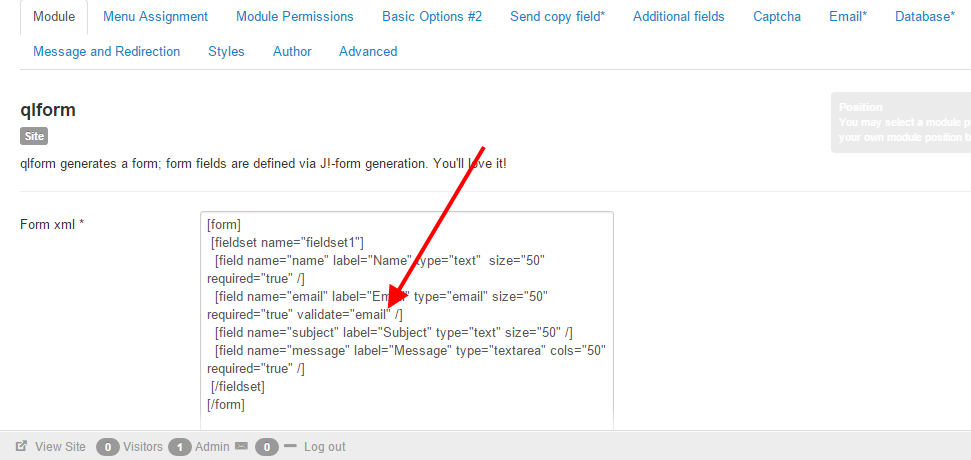Click the Site label badge under qlform

click(x=34, y=136)
